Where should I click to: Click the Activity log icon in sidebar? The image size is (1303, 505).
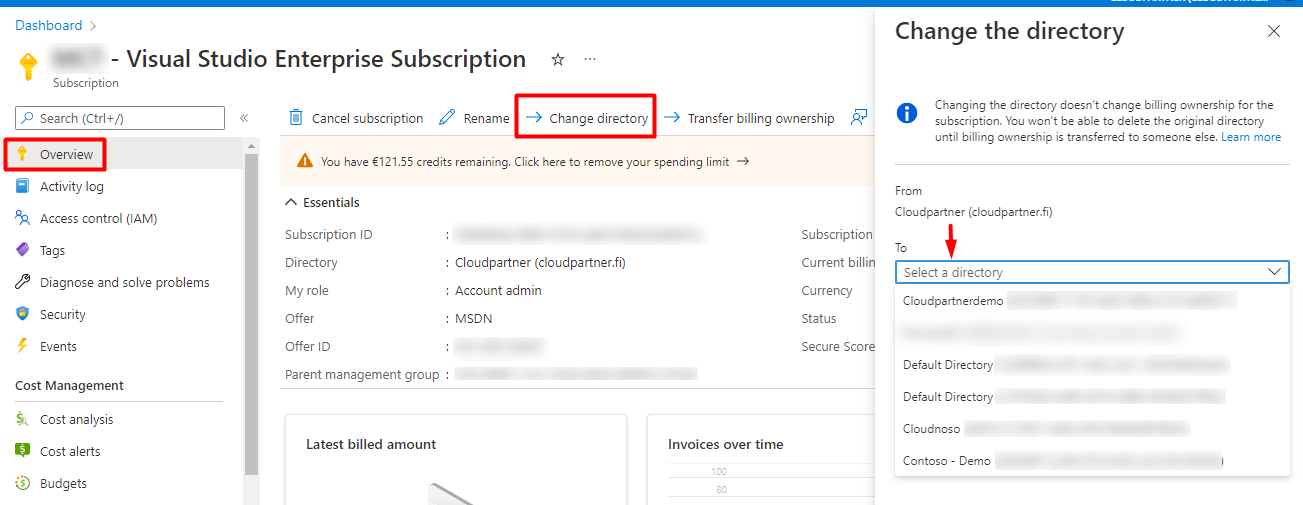pyautogui.click(x=23, y=187)
